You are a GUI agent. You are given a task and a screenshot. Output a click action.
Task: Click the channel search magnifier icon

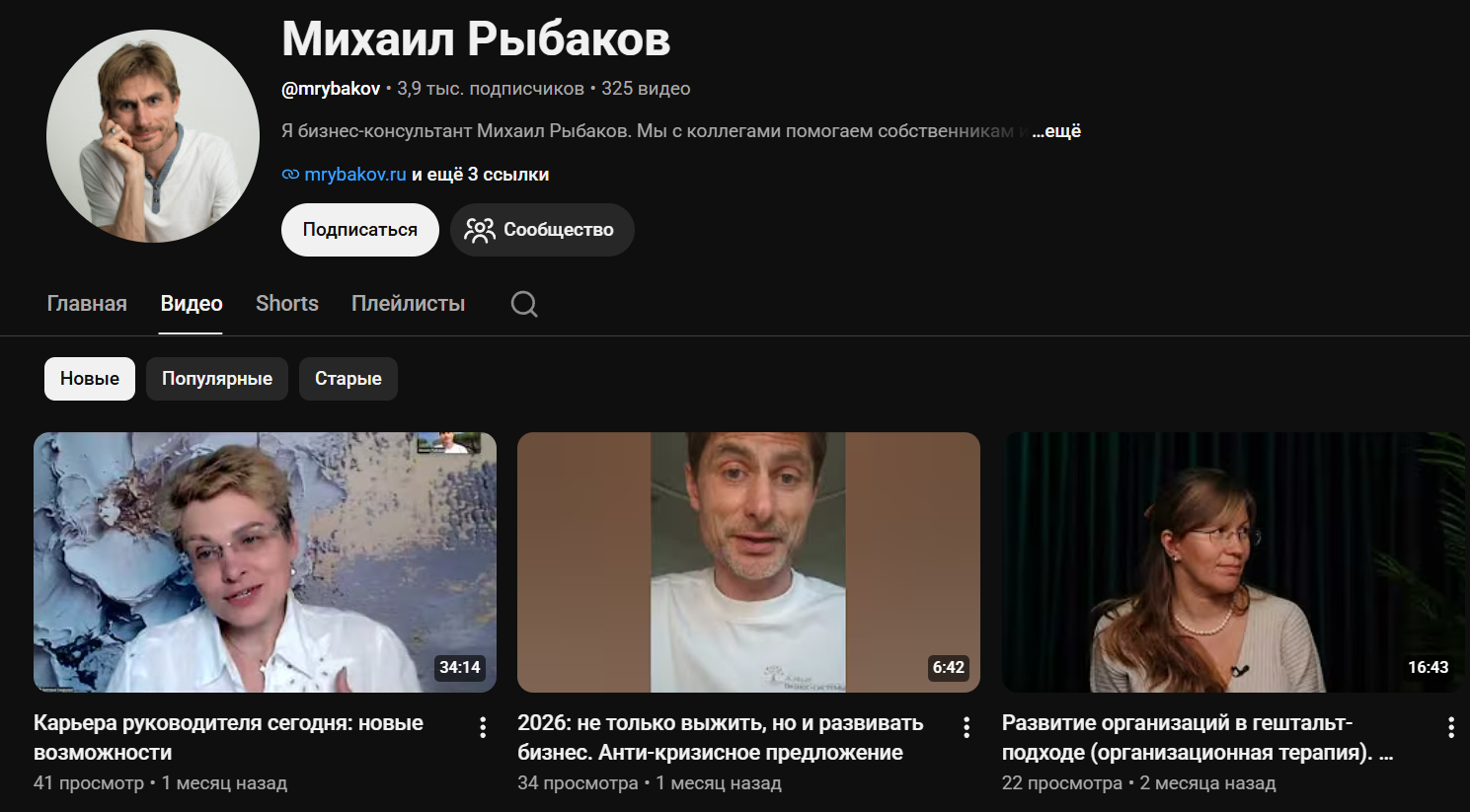click(524, 304)
